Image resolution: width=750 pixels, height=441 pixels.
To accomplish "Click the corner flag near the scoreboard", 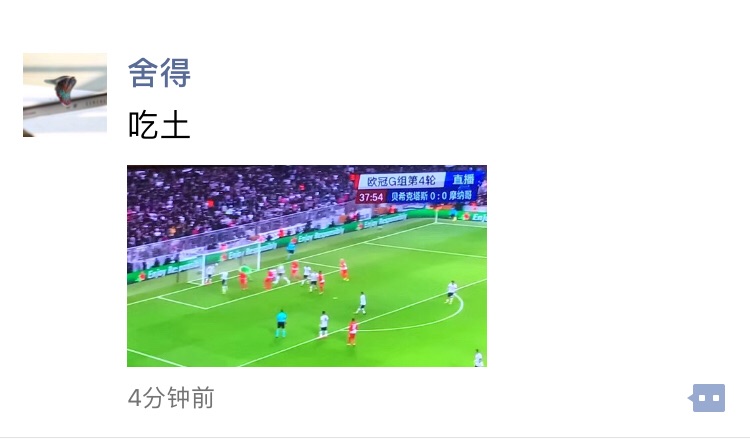I will pyautogui.click(x=436, y=216).
